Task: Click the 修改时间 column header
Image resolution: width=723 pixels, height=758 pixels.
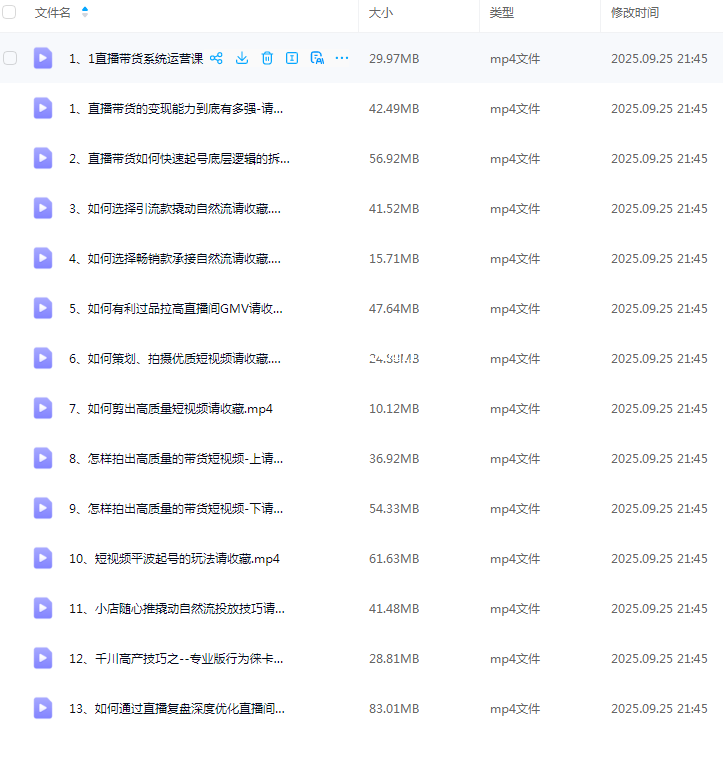Action: pos(635,13)
